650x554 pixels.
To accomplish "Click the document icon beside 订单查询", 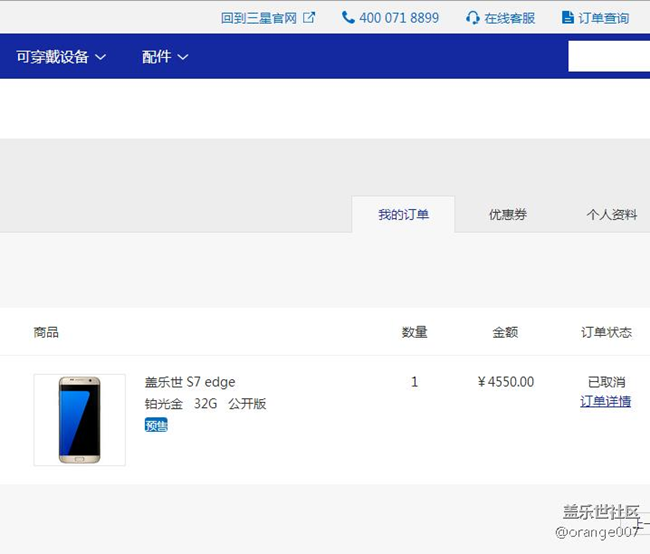I will click(x=568, y=17).
